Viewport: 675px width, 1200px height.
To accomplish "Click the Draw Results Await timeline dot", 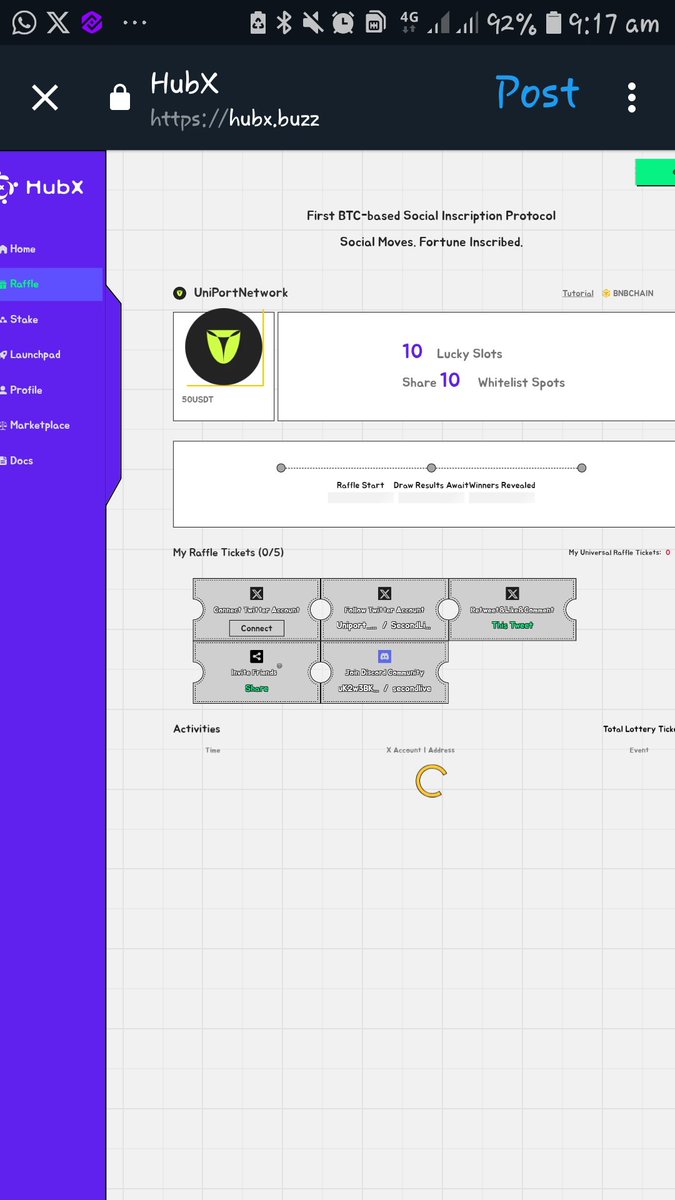I will click(x=431, y=467).
